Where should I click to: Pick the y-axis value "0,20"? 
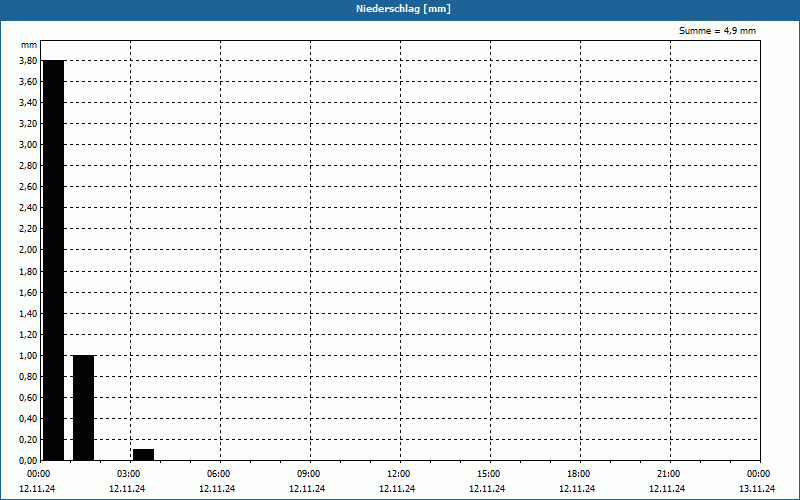tap(28, 440)
